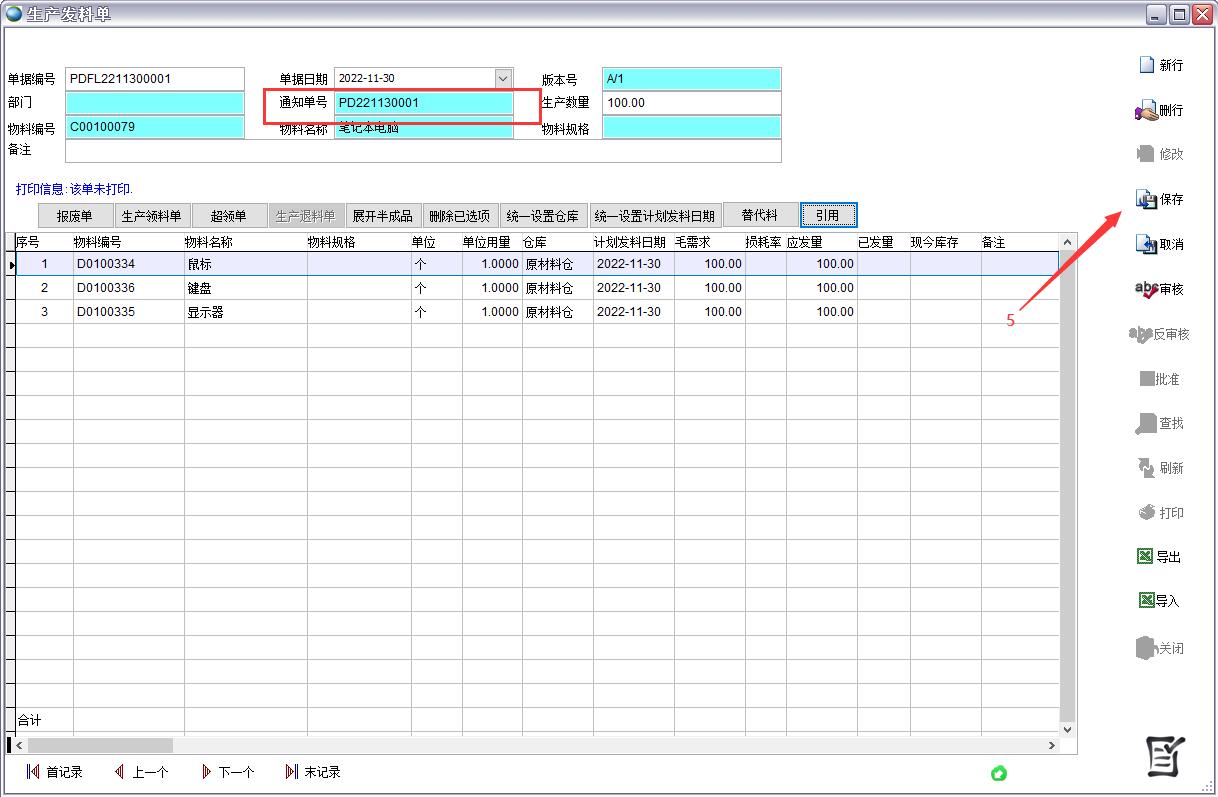Open the notepad icon in bottom right

coord(1165,757)
